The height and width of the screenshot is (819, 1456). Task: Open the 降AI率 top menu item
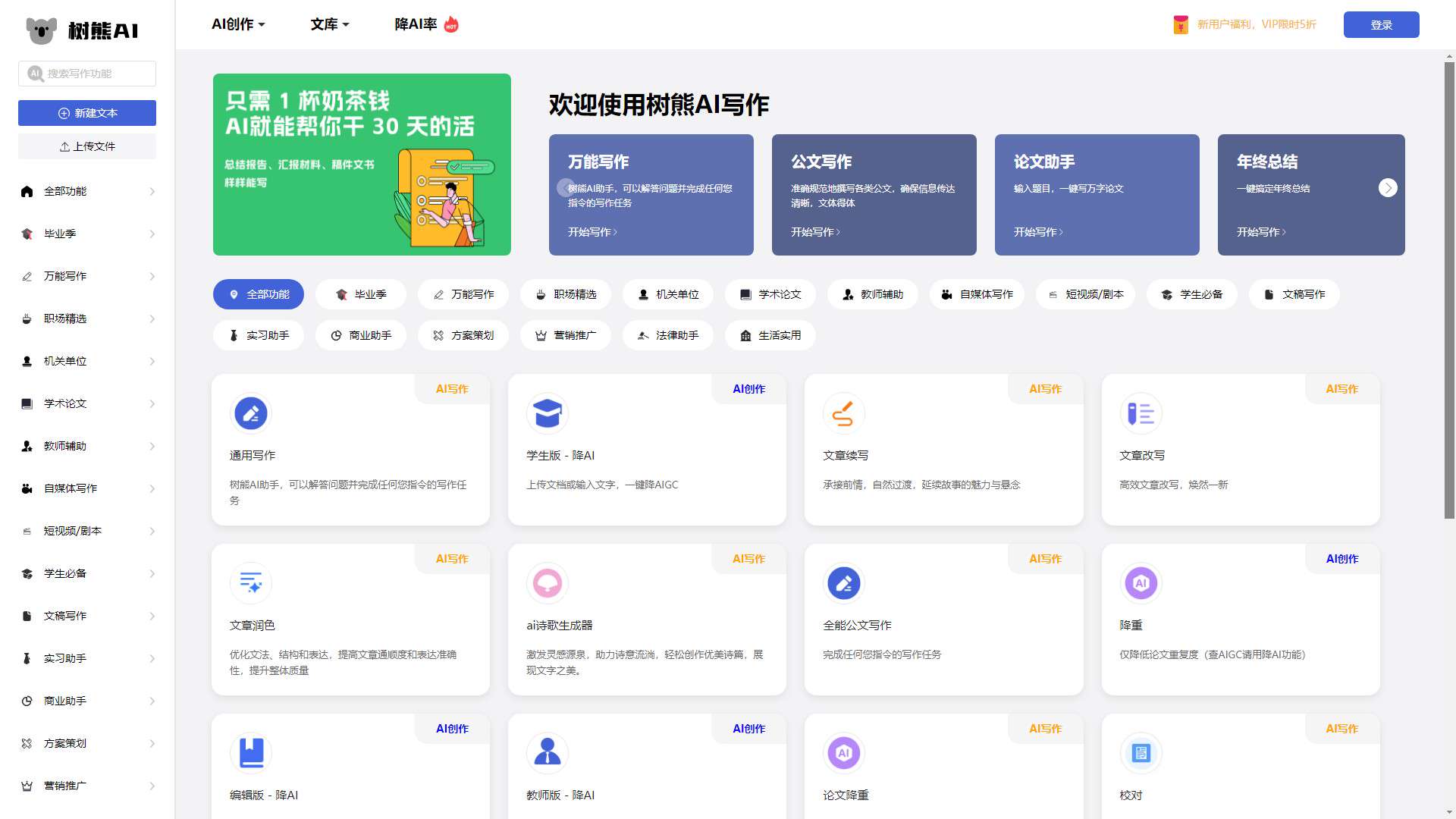coord(426,24)
